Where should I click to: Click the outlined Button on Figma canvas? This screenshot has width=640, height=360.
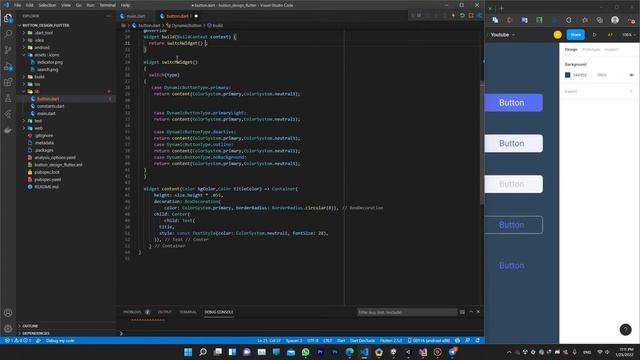(x=513, y=225)
